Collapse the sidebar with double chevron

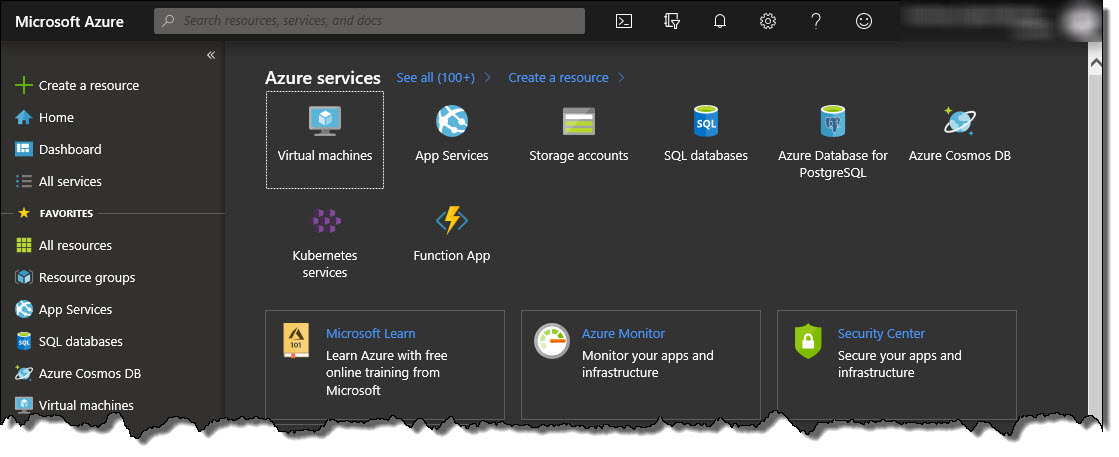(x=211, y=55)
